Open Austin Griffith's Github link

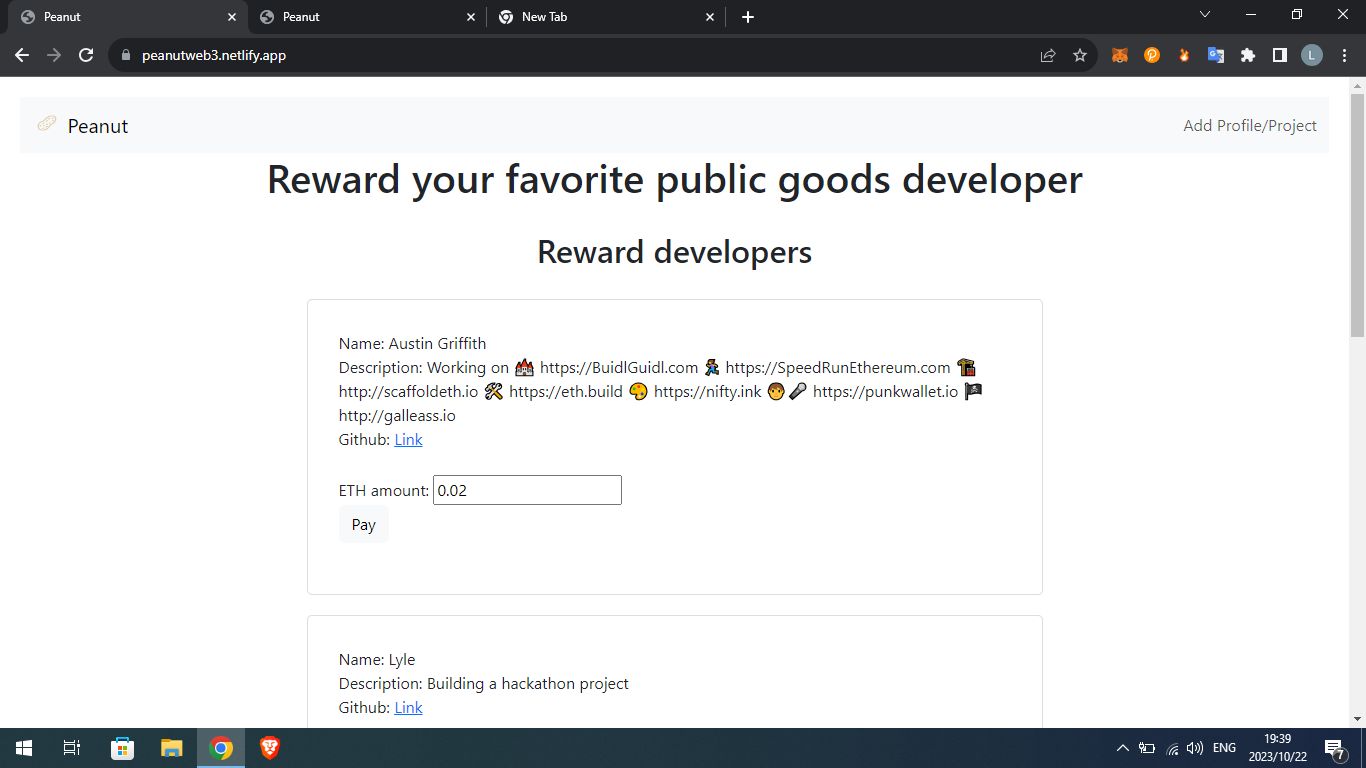408,439
